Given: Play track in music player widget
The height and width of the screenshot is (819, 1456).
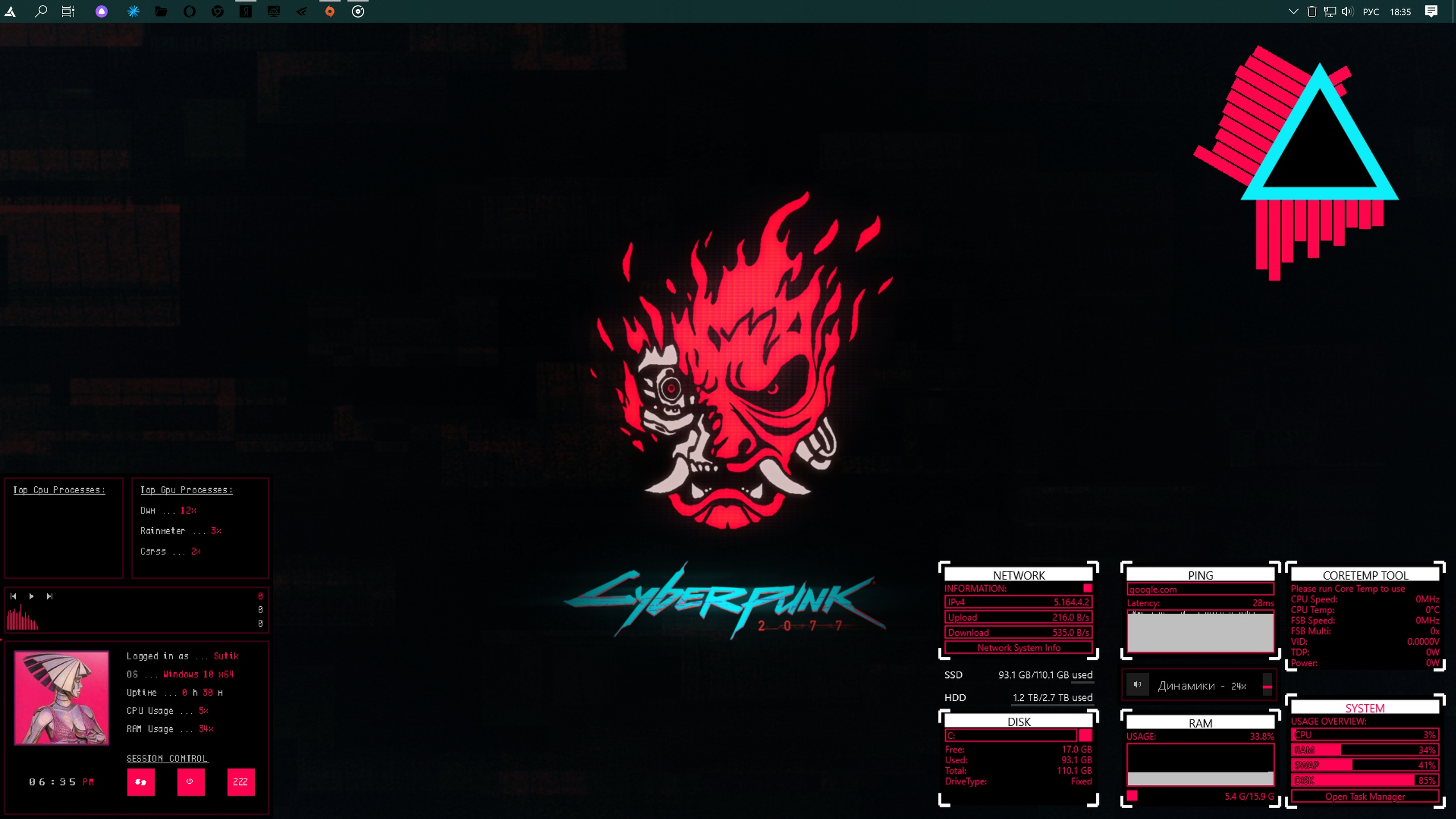Looking at the screenshot, I should pos(31,596).
